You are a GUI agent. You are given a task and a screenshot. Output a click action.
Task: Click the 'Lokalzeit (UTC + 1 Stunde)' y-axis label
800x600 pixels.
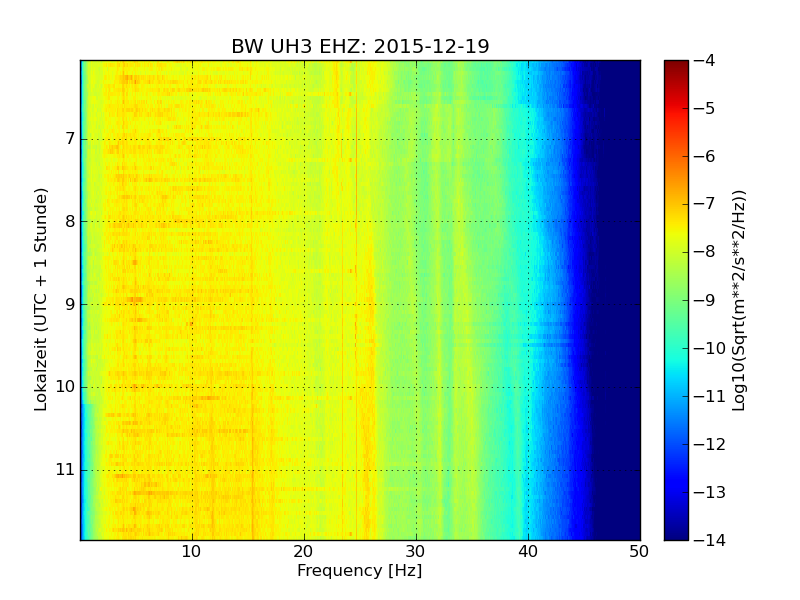click(41, 300)
